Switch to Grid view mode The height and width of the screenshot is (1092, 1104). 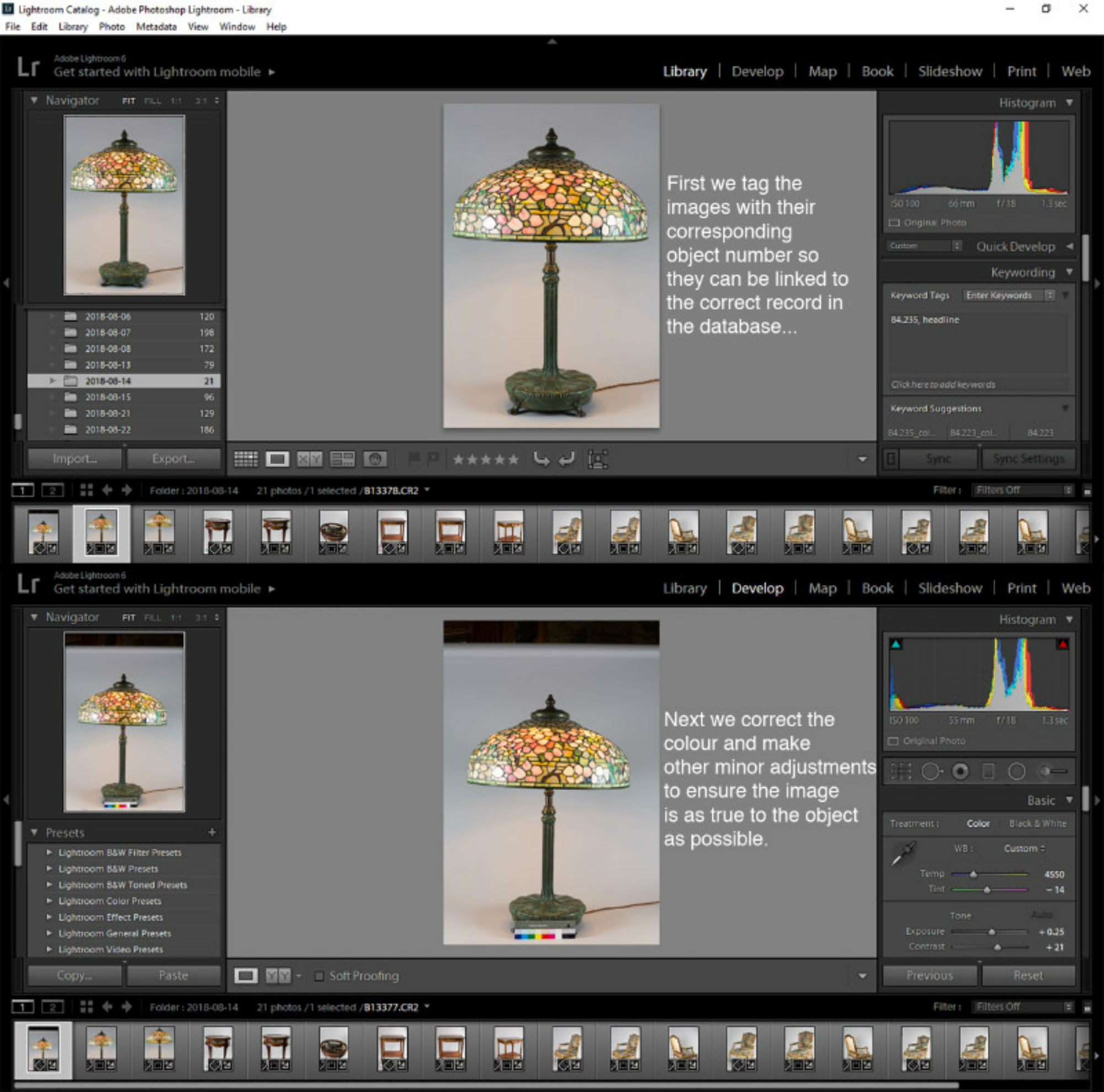pyautogui.click(x=246, y=459)
